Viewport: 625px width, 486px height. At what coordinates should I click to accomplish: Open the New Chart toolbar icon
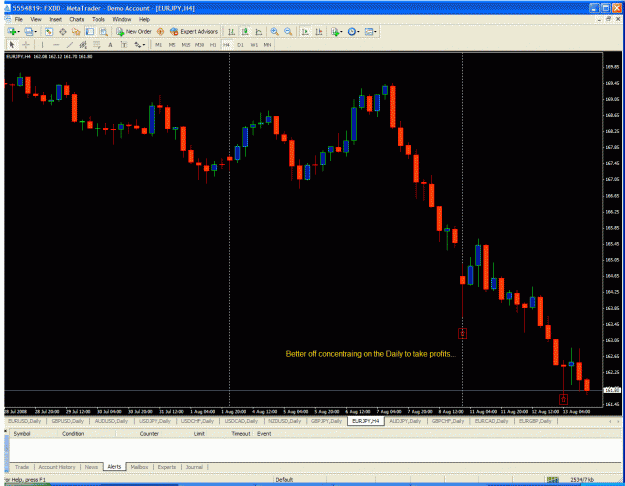(11, 31)
